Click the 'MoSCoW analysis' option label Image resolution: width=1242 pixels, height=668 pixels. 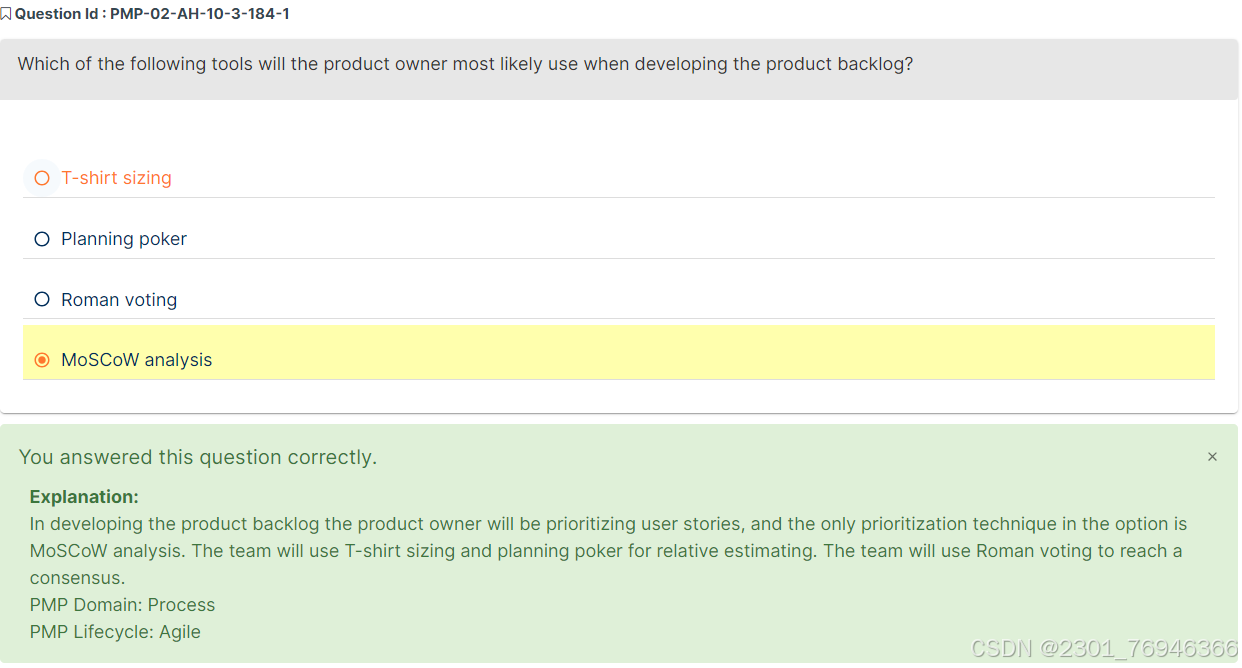click(137, 360)
